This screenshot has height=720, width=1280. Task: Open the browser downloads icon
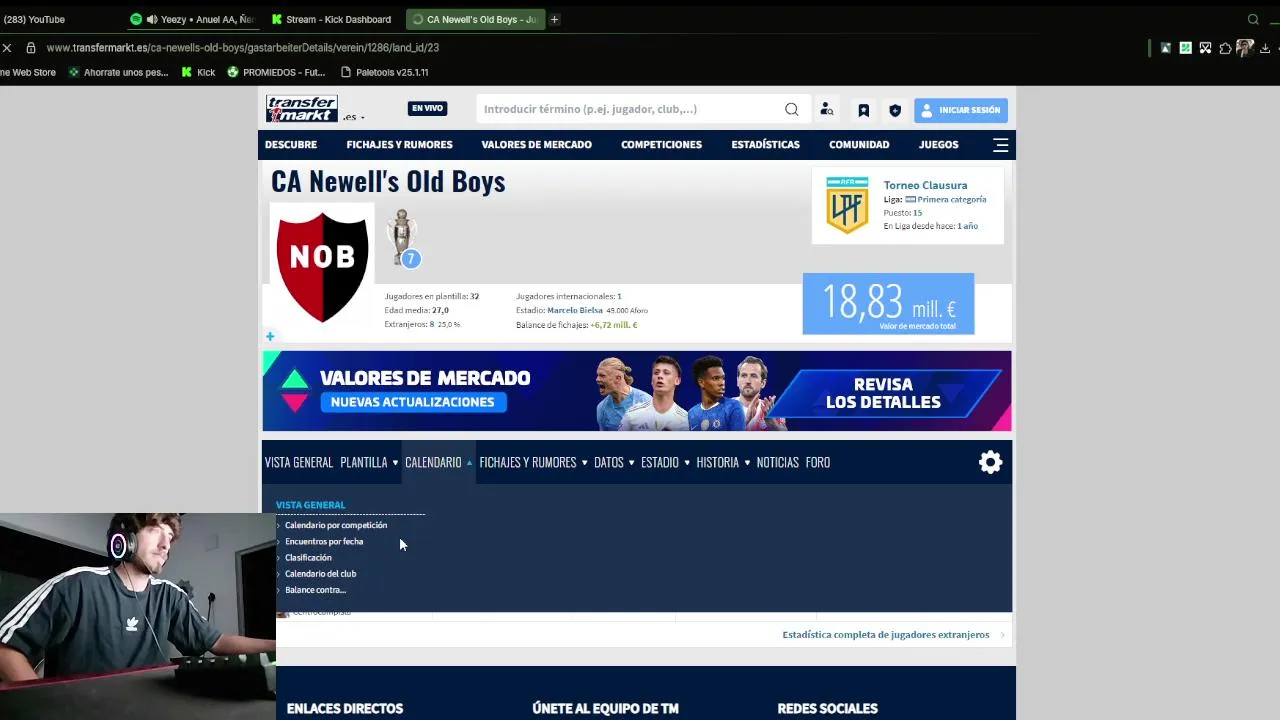1265,48
